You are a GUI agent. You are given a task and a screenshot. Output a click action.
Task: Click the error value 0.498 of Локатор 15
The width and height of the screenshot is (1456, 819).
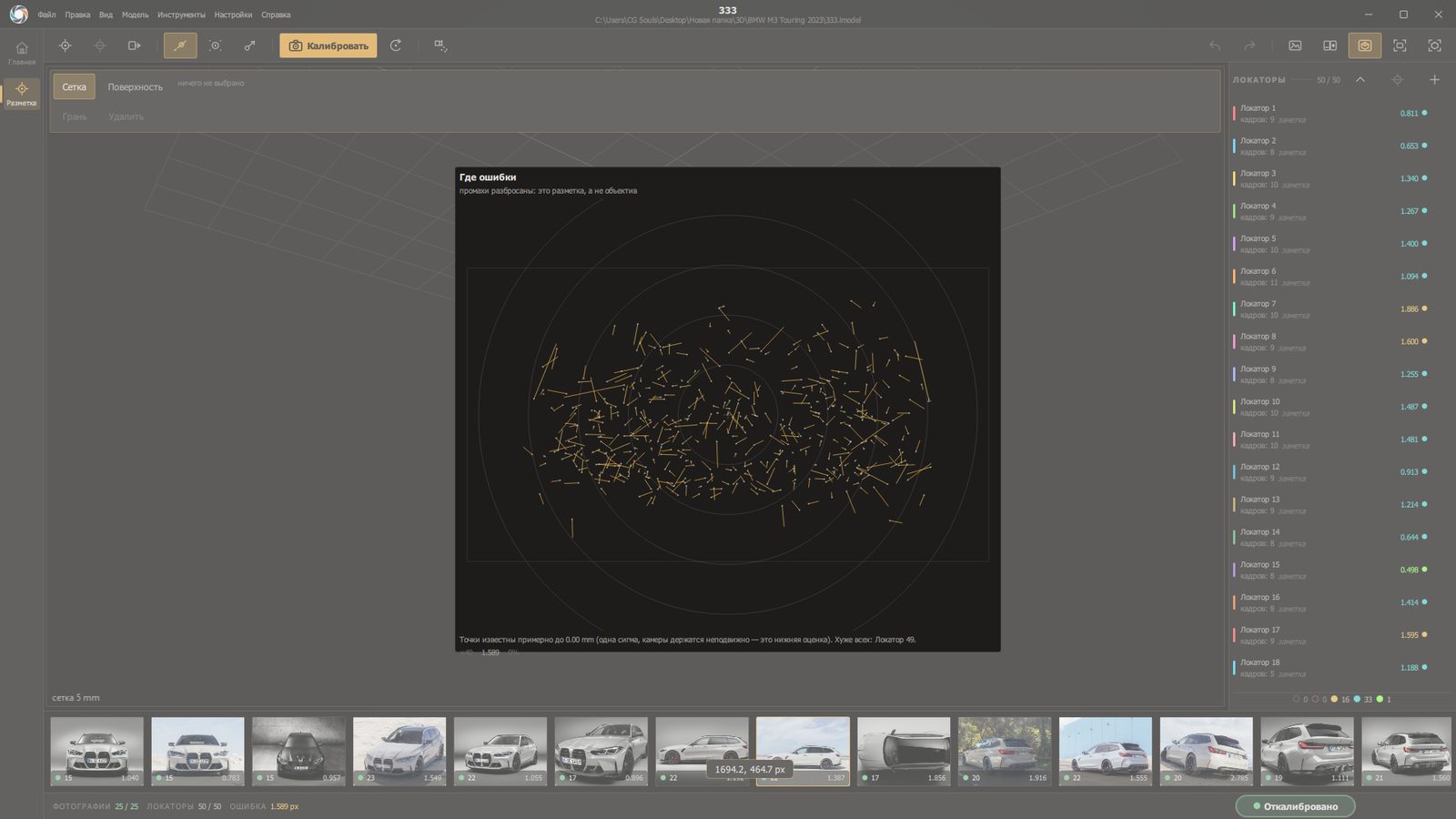tap(1409, 570)
